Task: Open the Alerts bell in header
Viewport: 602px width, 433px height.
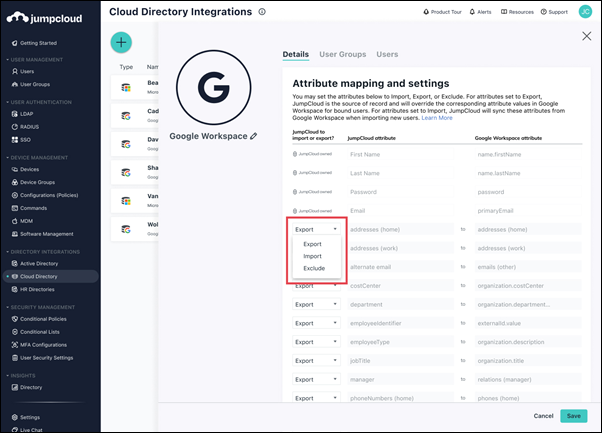Action: [483, 12]
